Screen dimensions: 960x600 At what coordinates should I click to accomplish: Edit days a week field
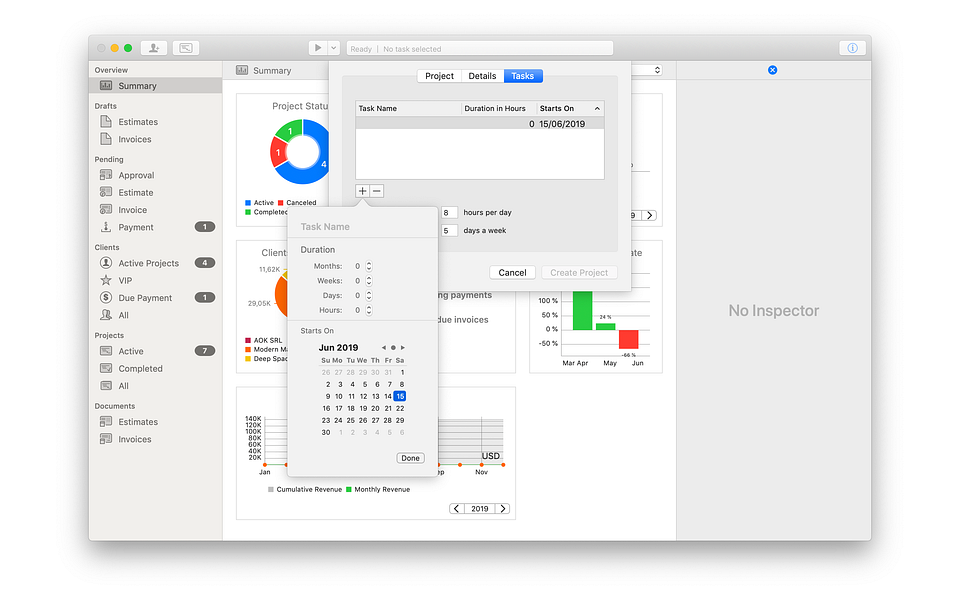pos(449,231)
